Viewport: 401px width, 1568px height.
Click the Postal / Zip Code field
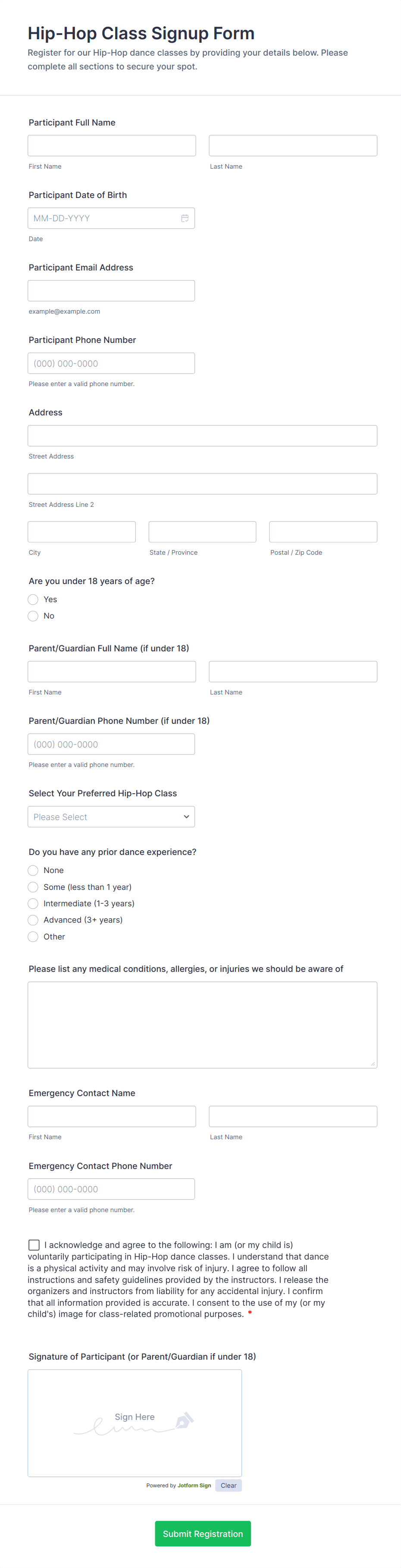pos(323,532)
